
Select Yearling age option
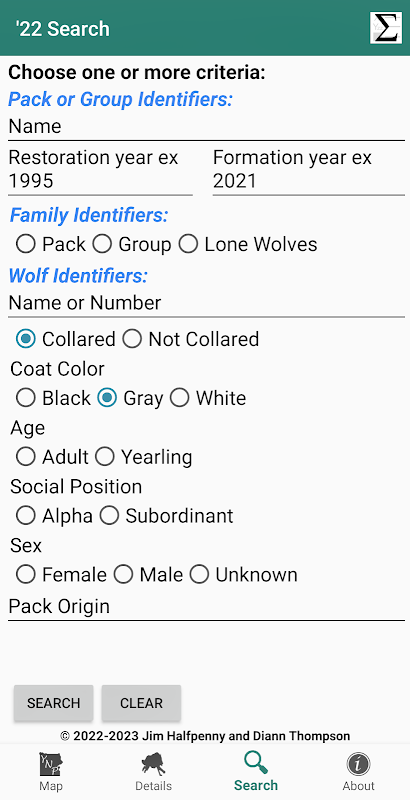105,457
